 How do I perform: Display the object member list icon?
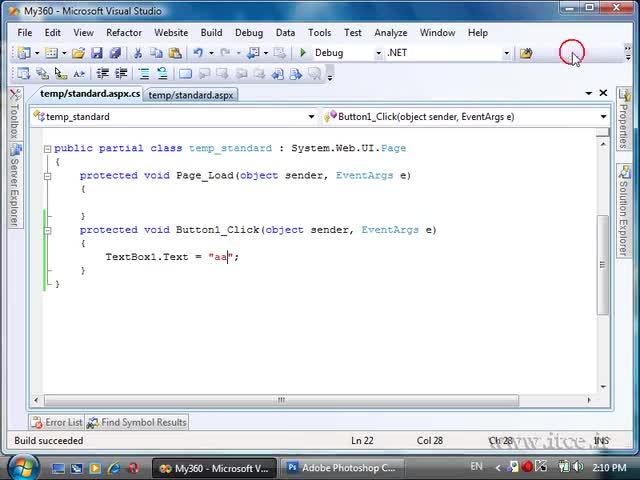[x=24, y=74]
